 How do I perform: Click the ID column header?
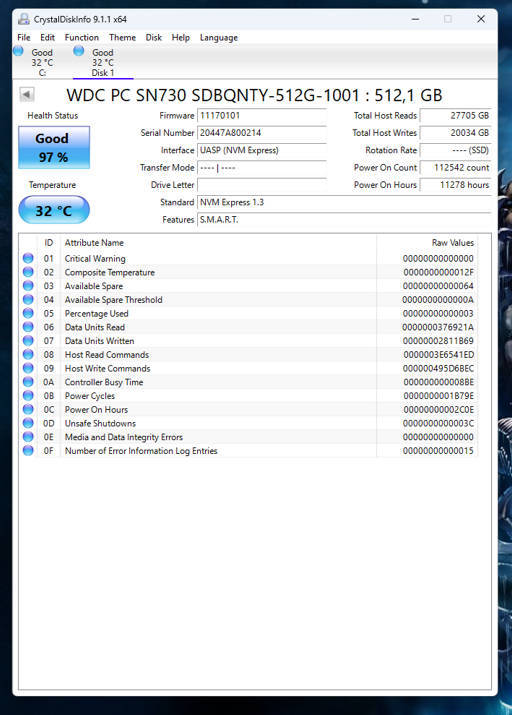pyautogui.click(x=48, y=243)
